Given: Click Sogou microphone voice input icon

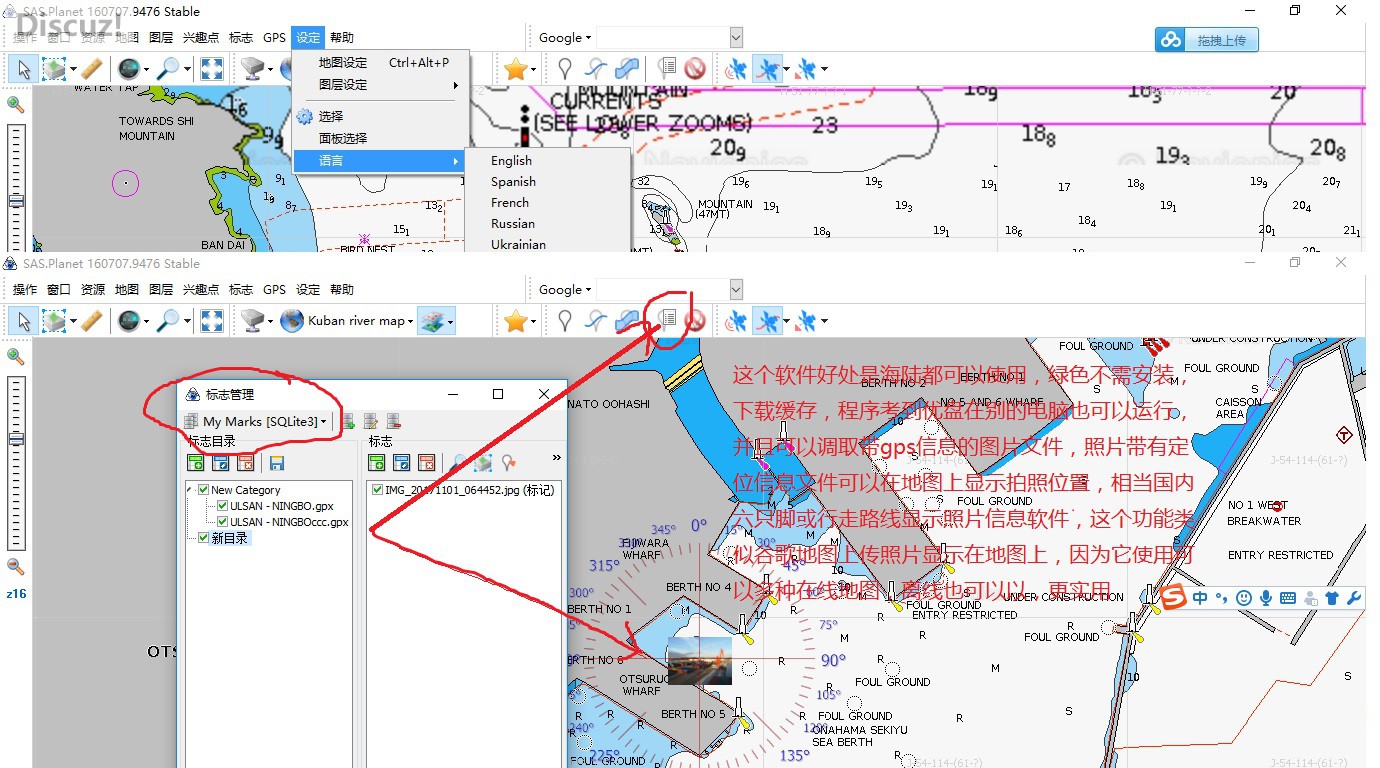Looking at the screenshot, I should (1266, 598).
